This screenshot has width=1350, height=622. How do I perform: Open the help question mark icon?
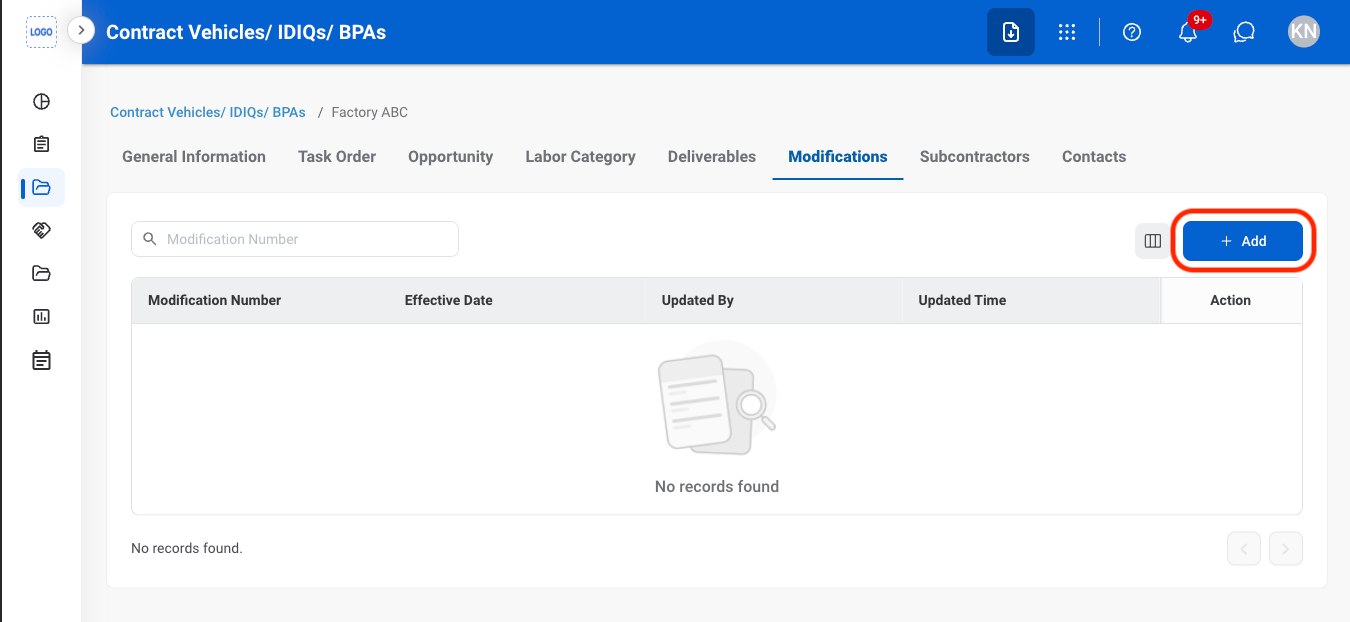click(x=1132, y=32)
